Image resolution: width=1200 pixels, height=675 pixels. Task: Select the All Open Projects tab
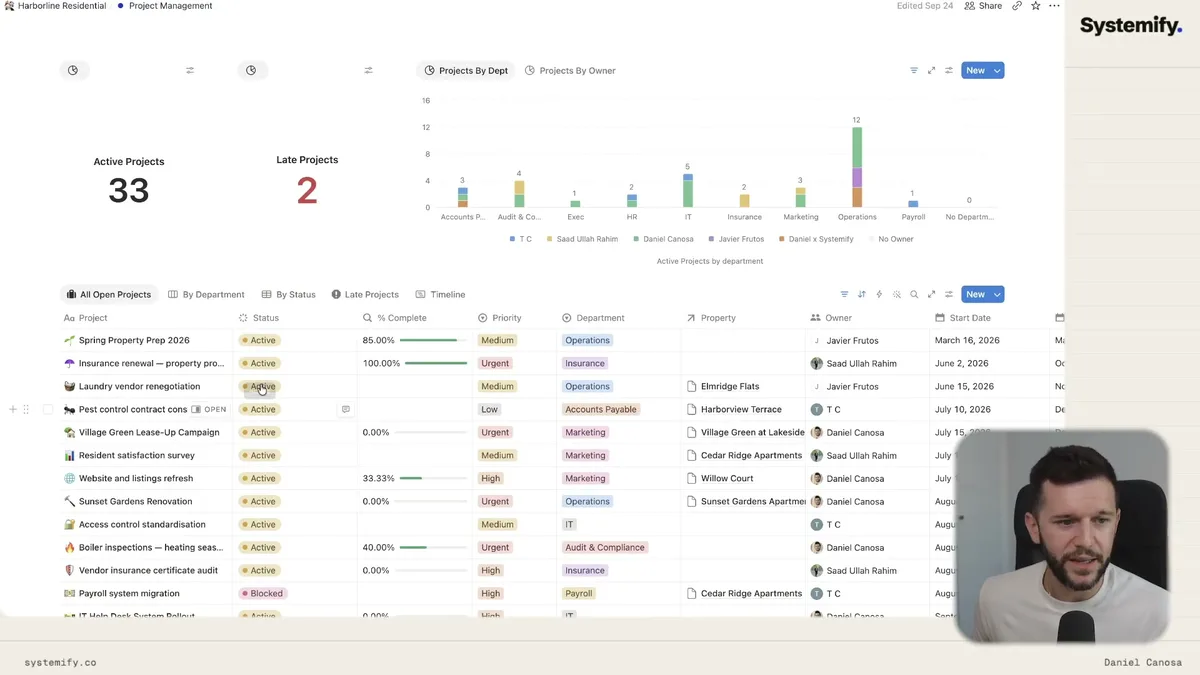(x=109, y=294)
